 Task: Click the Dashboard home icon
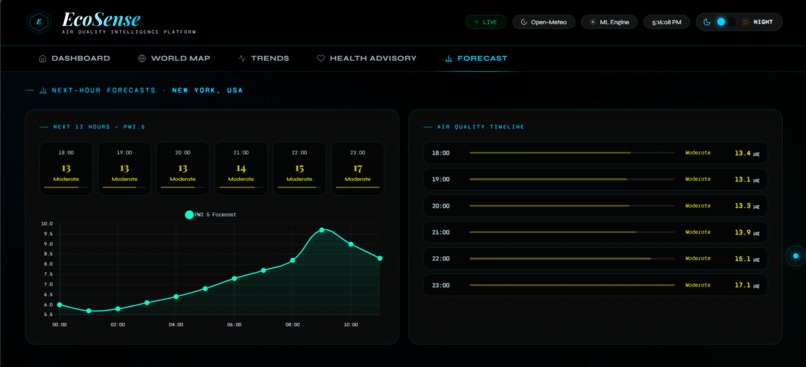[x=43, y=59]
